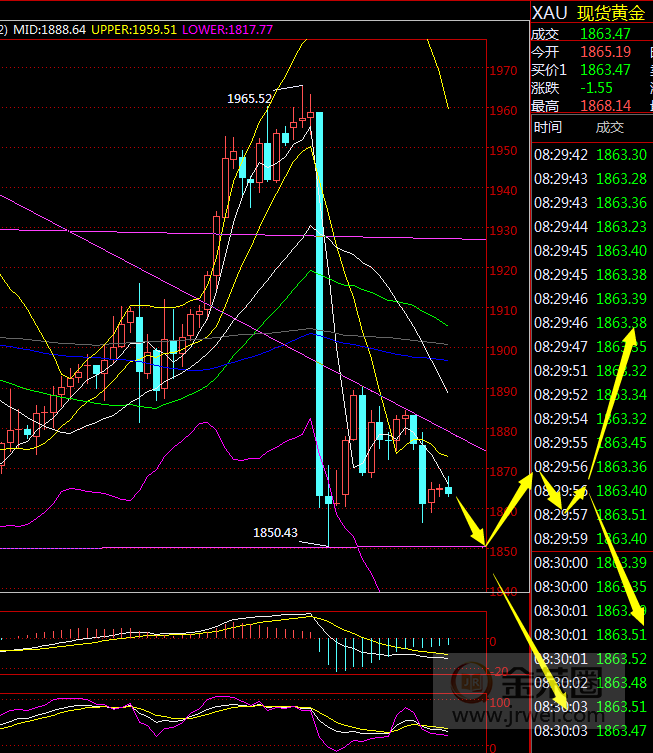Select tick price 1863.39 at 08:30:00

(622, 562)
